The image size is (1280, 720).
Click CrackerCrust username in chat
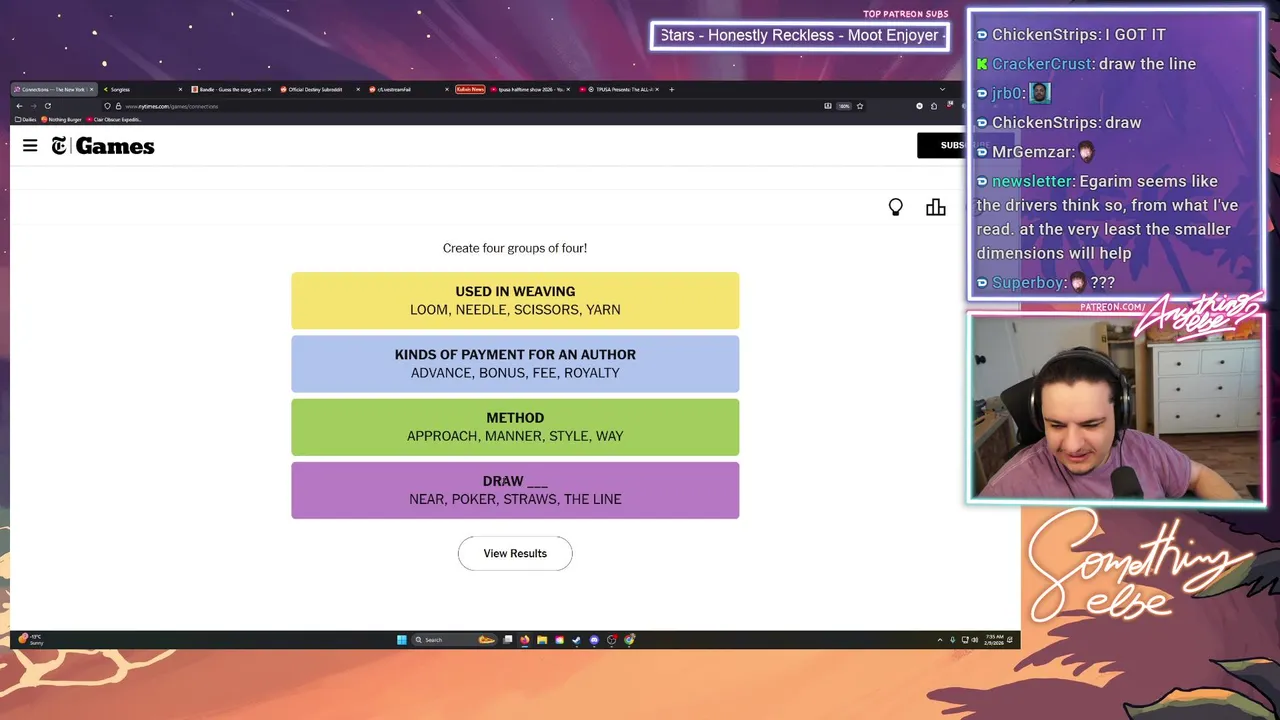point(1043,63)
